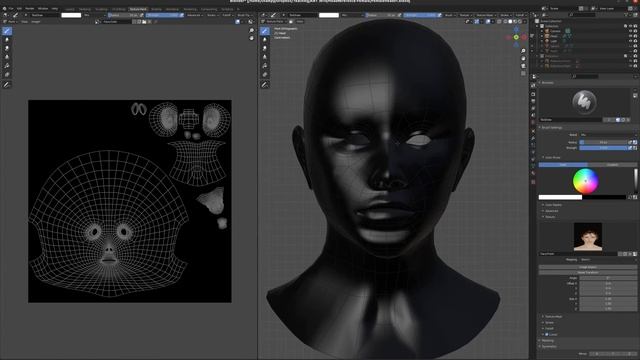640x360 pixels.
Task: Hide the Camera object in the outliner
Action: (x=630, y=31)
